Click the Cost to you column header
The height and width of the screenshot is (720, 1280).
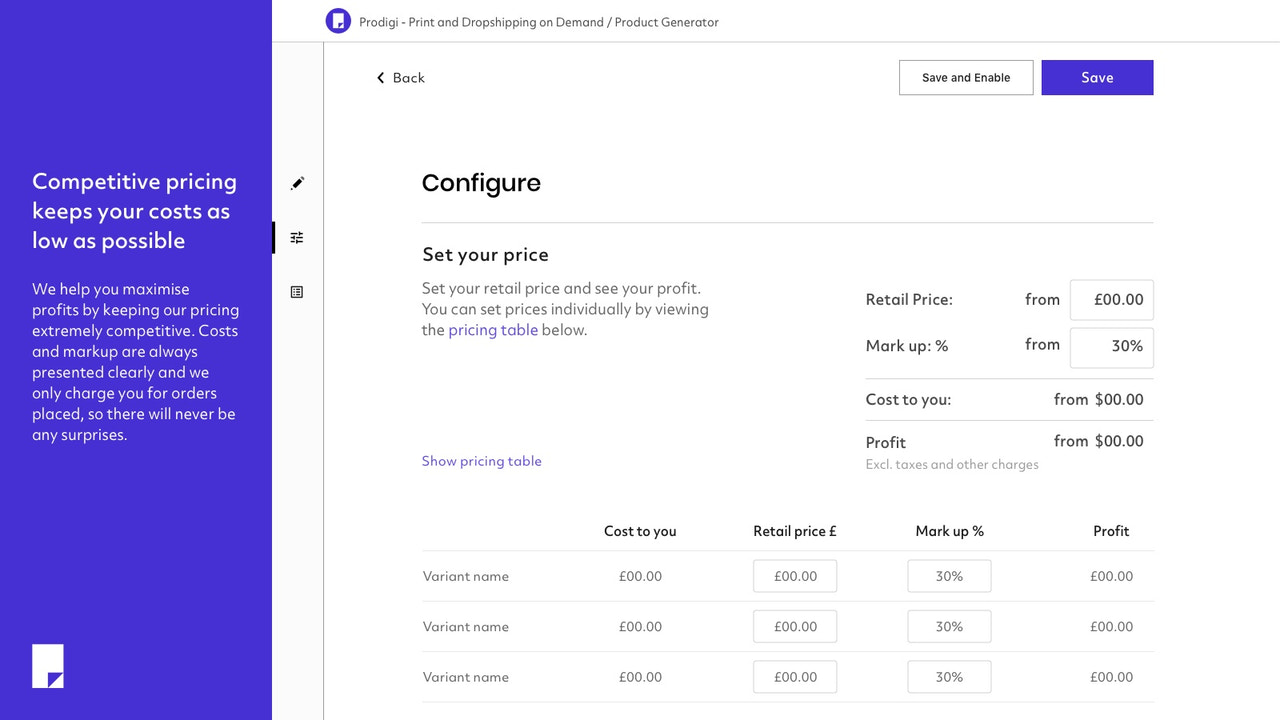click(x=640, y=531)
